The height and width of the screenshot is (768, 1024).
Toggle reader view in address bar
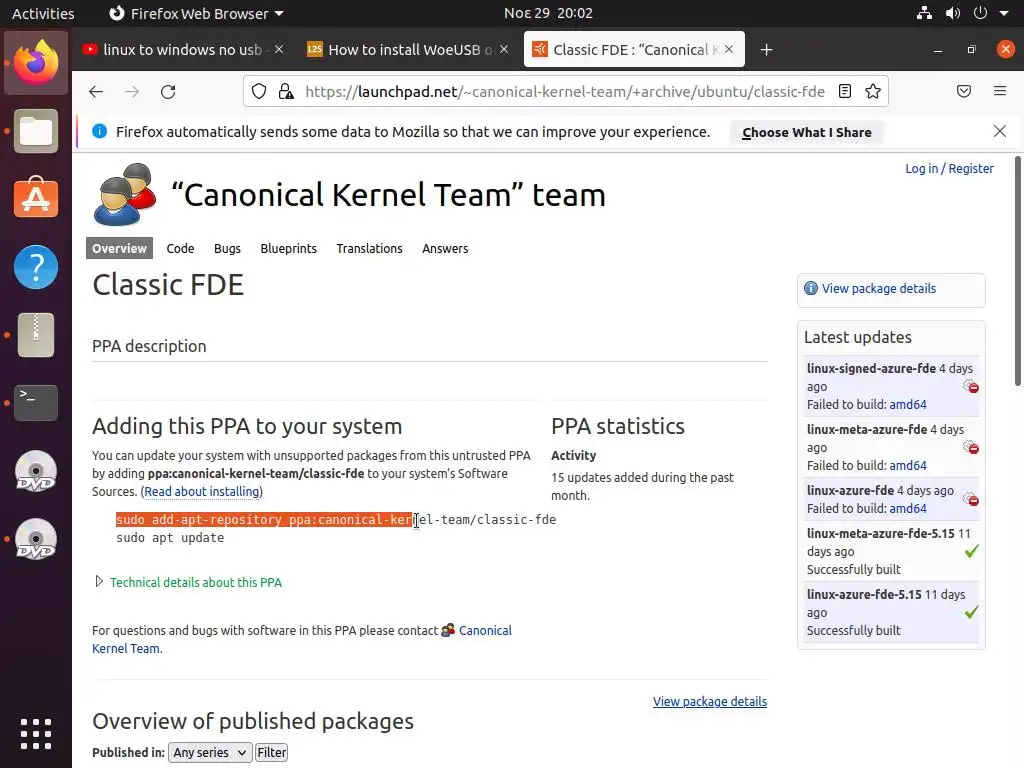pos(845,92)
